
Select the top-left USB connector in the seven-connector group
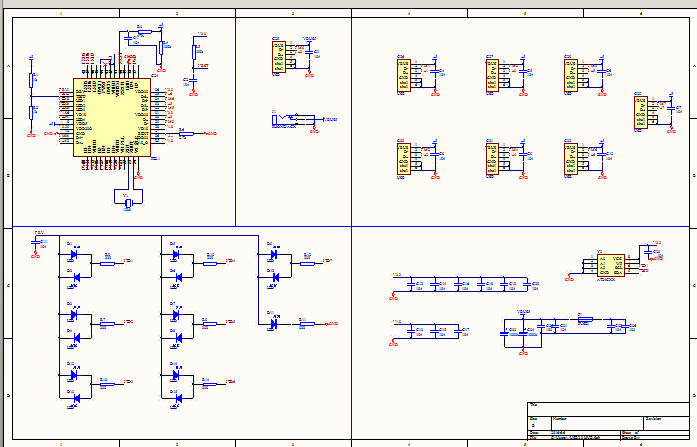pyautogui.click(x=404, y=76)
